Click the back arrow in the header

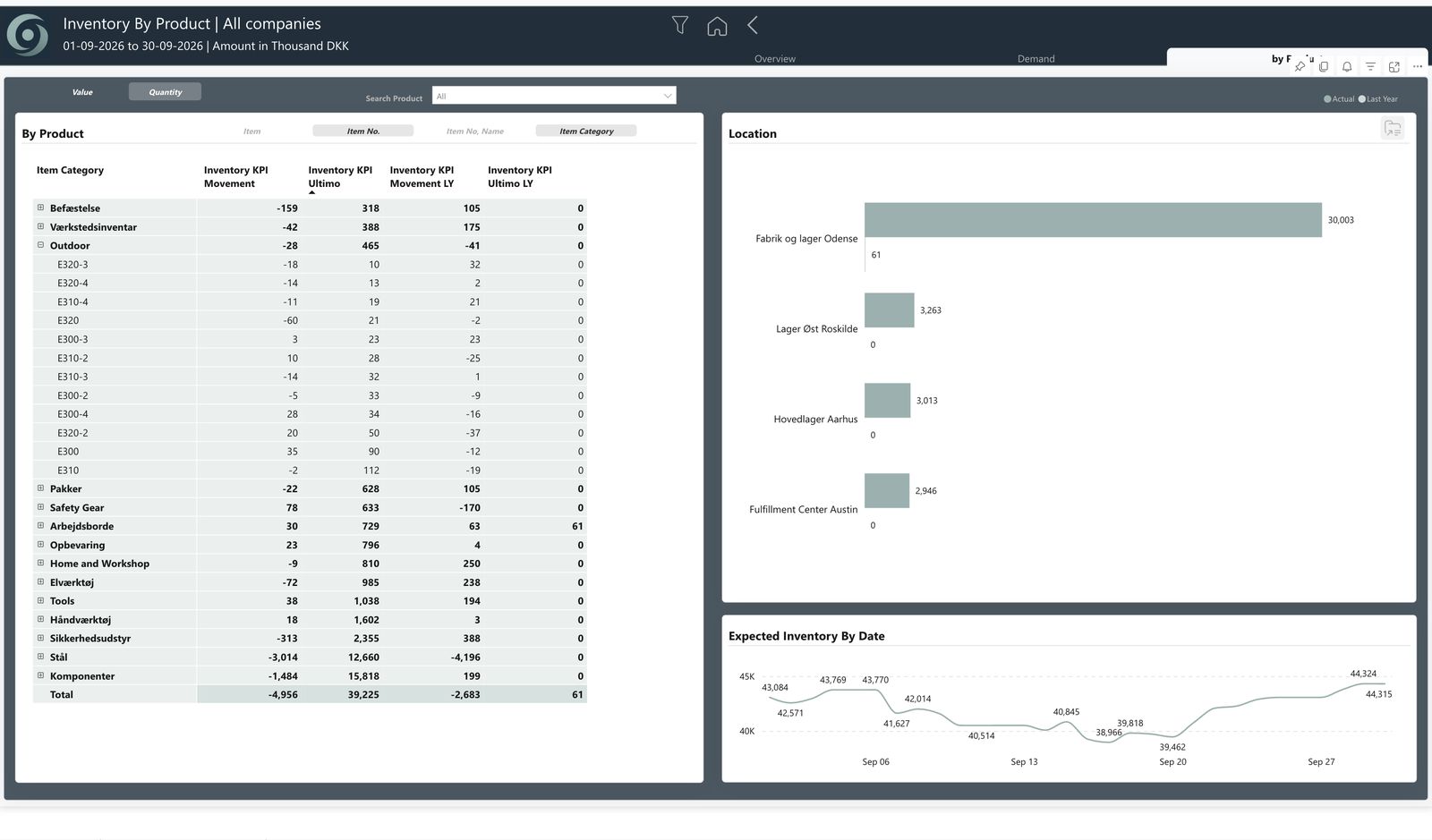coord(753,25)
